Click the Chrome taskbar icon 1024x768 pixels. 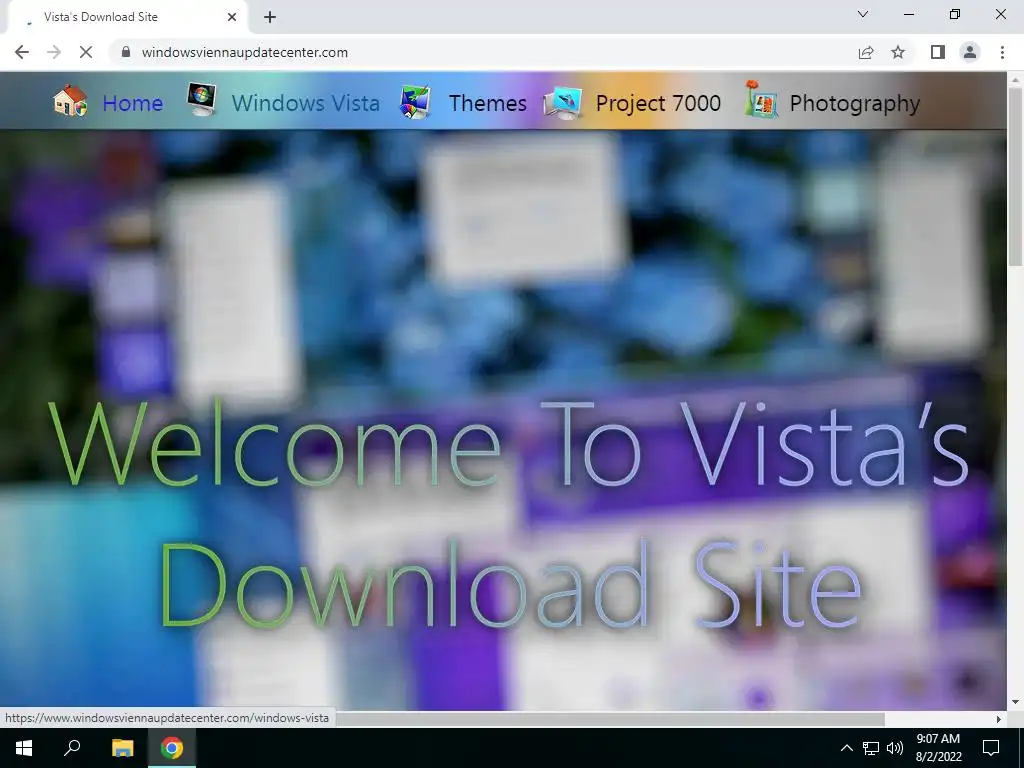coord(172,748)
